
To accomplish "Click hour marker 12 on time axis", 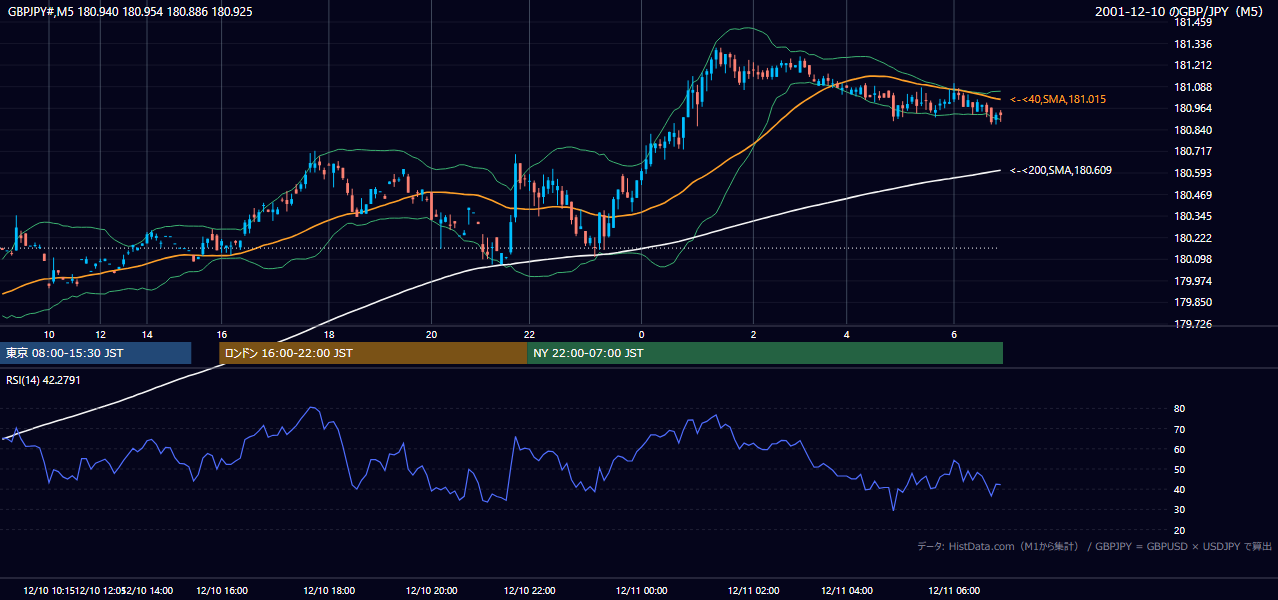I will [x=100, y=335].
